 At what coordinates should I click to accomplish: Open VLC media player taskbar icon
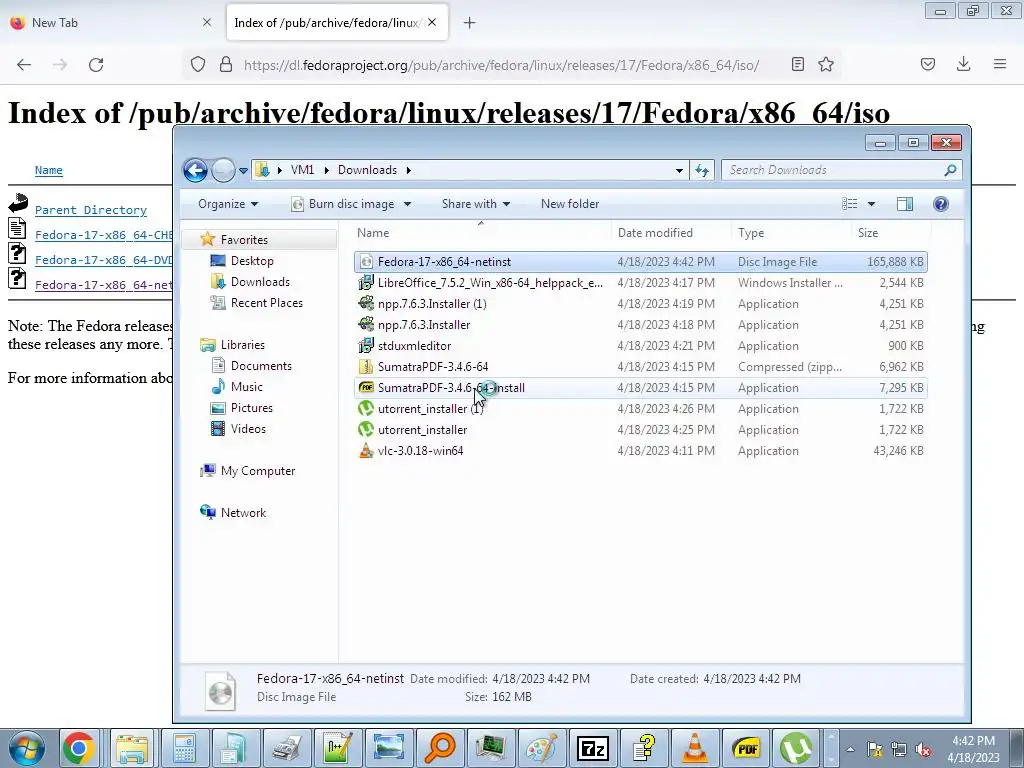click(x=694, y=748)
